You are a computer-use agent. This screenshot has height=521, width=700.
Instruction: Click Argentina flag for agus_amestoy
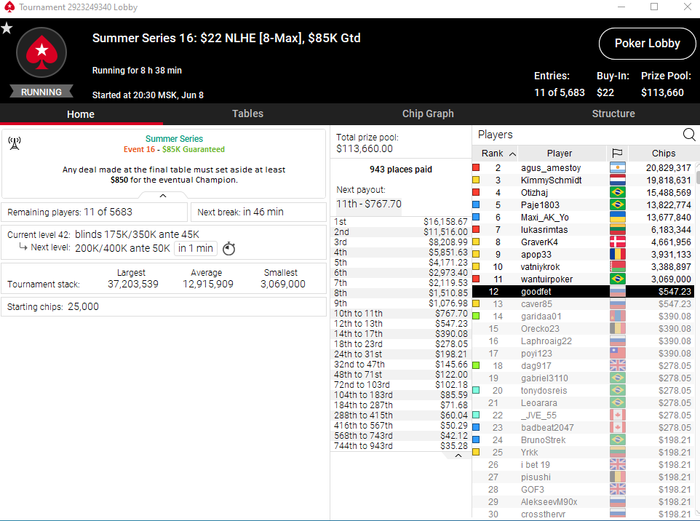(x=617, y=168)
